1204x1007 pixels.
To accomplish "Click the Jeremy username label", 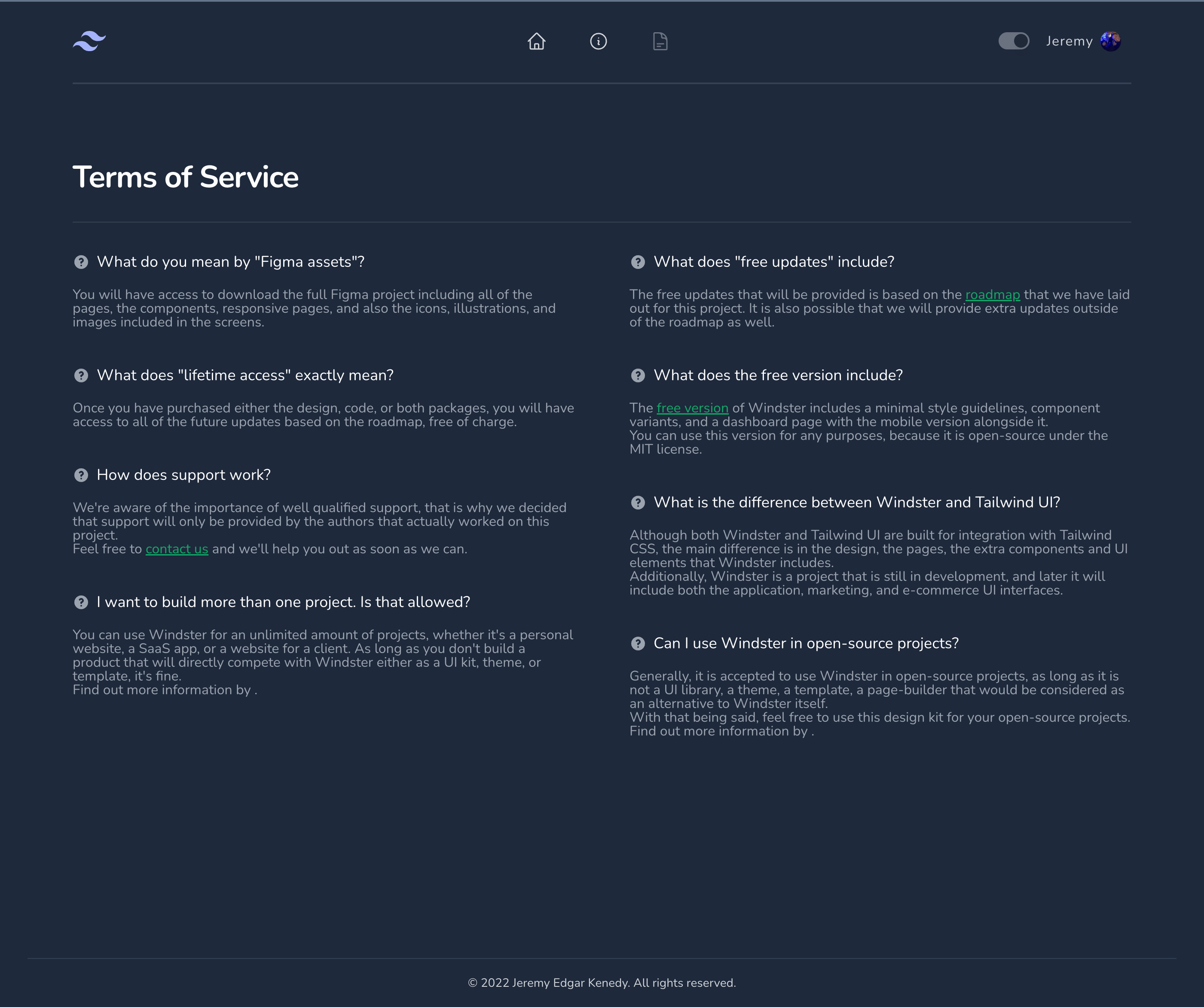I will point(1069,41).
